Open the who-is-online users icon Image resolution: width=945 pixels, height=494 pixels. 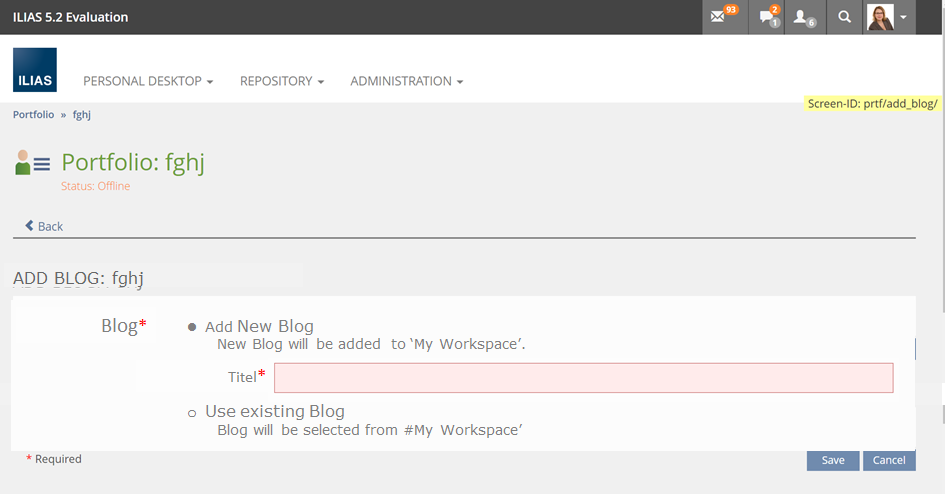coord(803,17)
